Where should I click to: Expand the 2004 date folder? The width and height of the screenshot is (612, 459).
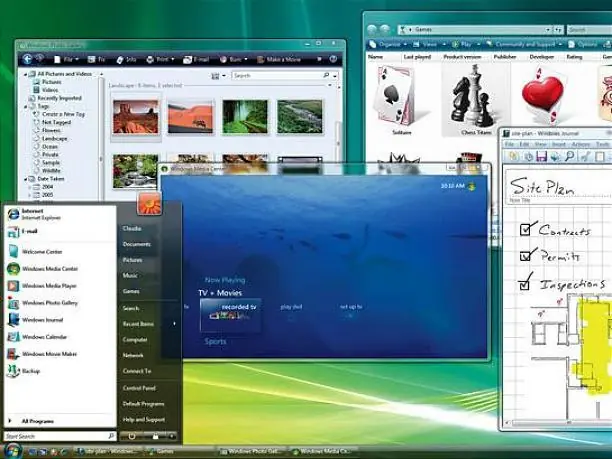[29, 187]
